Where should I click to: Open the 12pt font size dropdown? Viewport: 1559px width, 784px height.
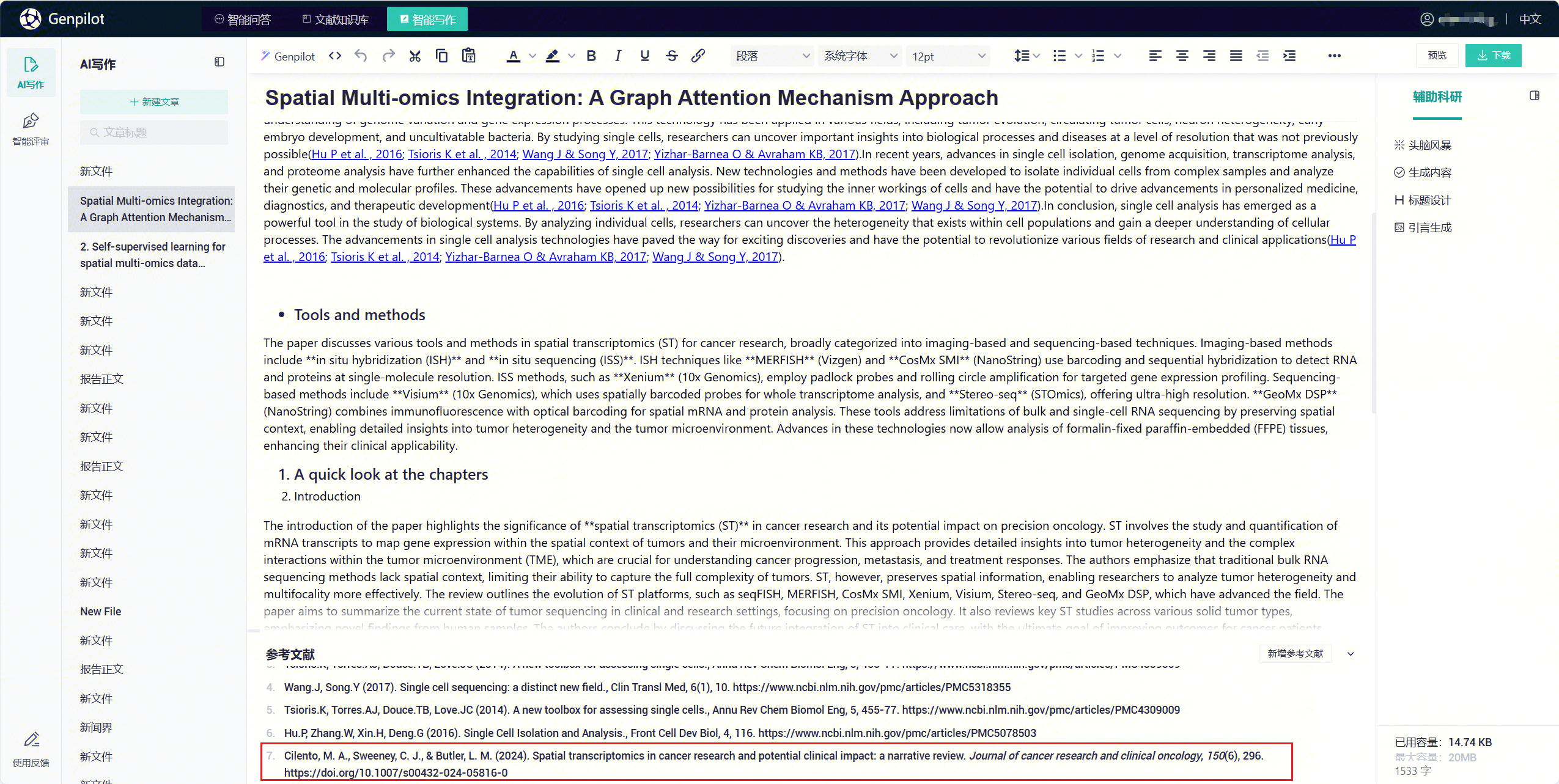pos(948,56)
